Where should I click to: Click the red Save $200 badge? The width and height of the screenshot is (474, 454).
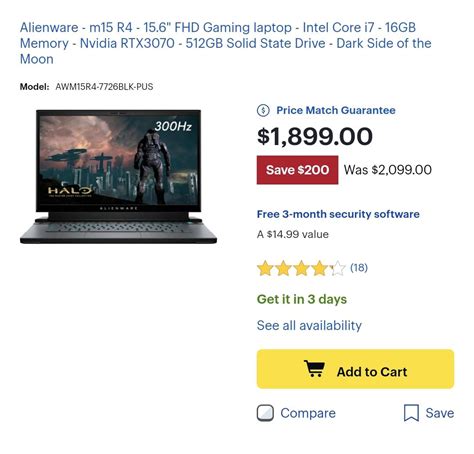pos(297,170)
